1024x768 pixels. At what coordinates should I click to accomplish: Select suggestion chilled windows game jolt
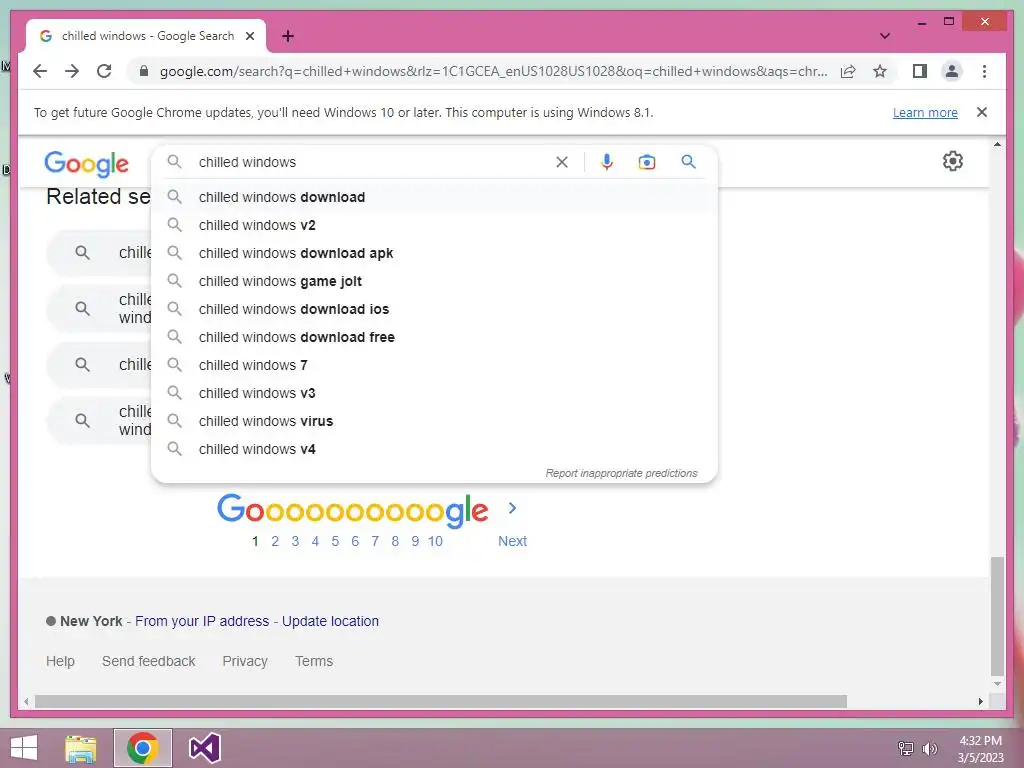click(434, 281)
